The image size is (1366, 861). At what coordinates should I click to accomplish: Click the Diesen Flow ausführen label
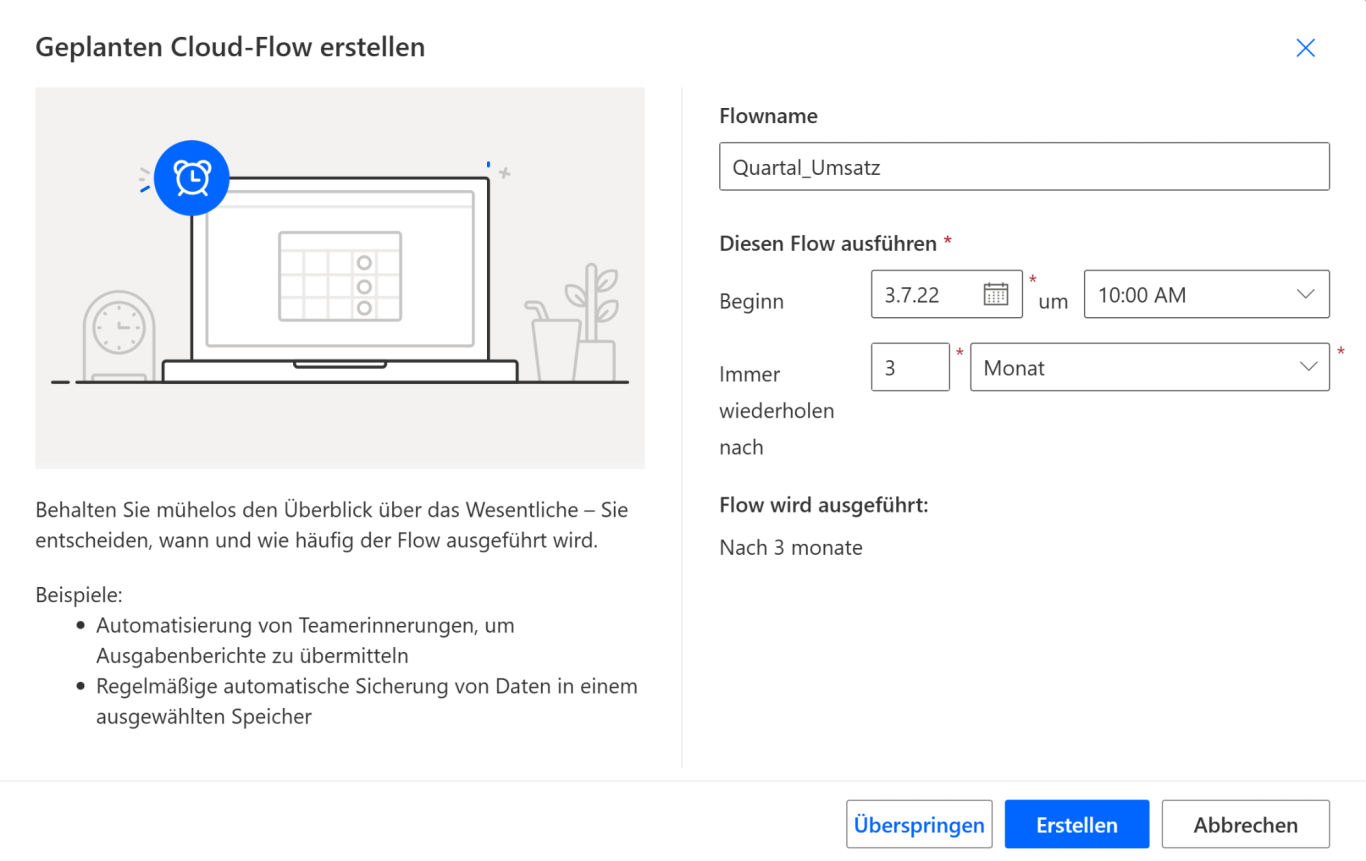click(x=828, y=243)
